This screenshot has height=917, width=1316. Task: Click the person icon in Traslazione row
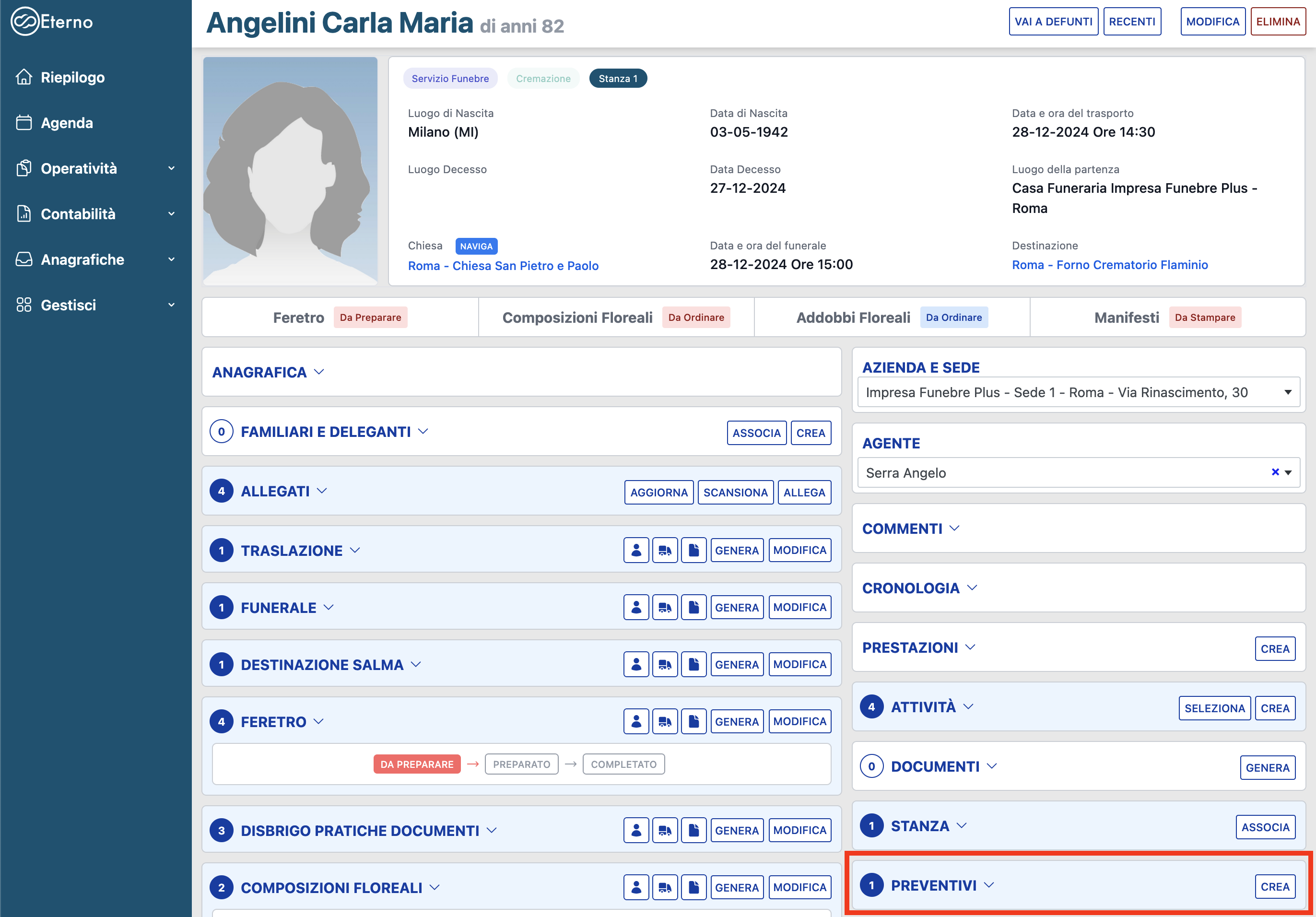coord(635,550)
